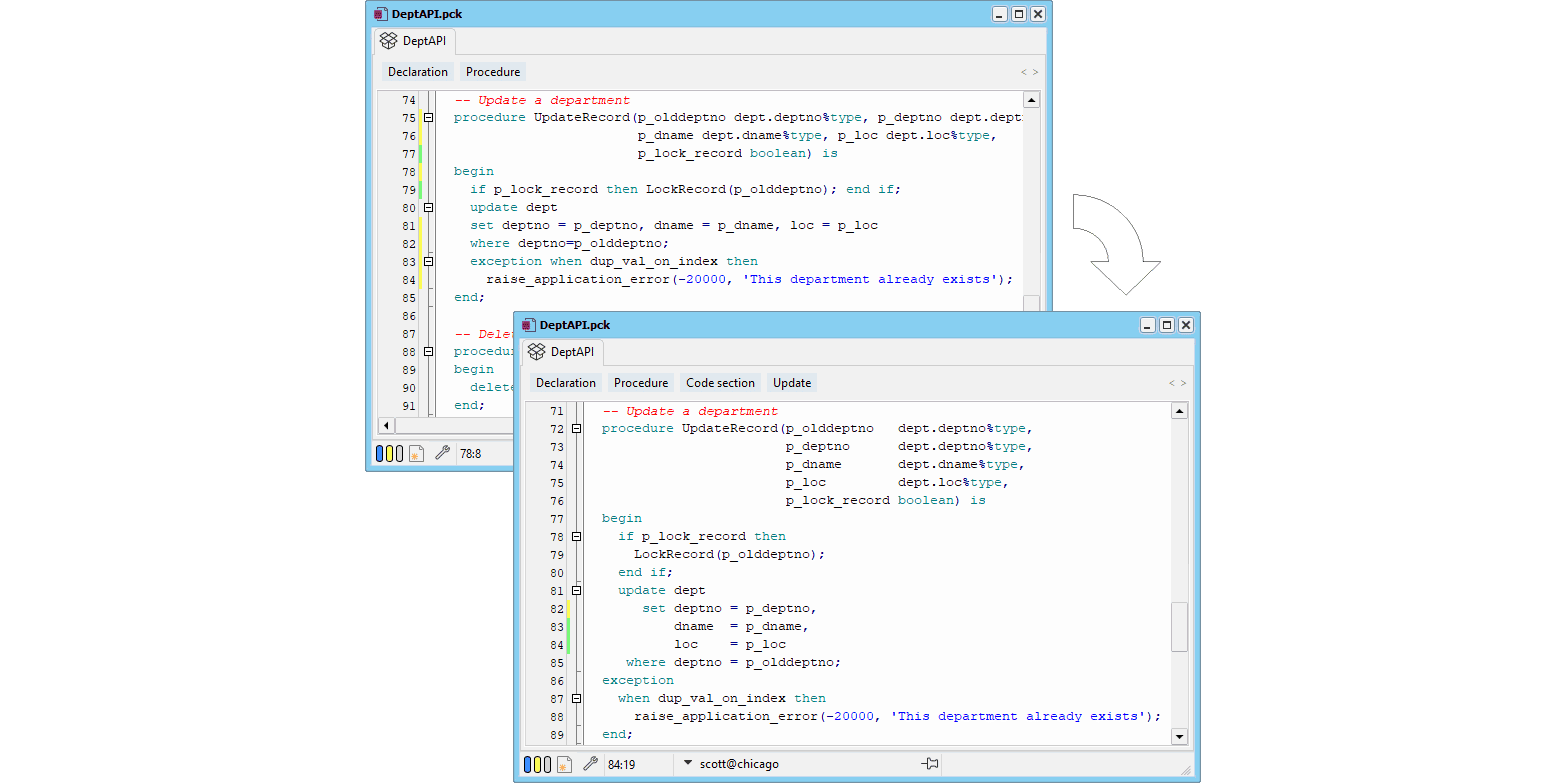1566x783 pixels.
Task: Click the left navigation arrow in back window
Action: point(1023,72)
